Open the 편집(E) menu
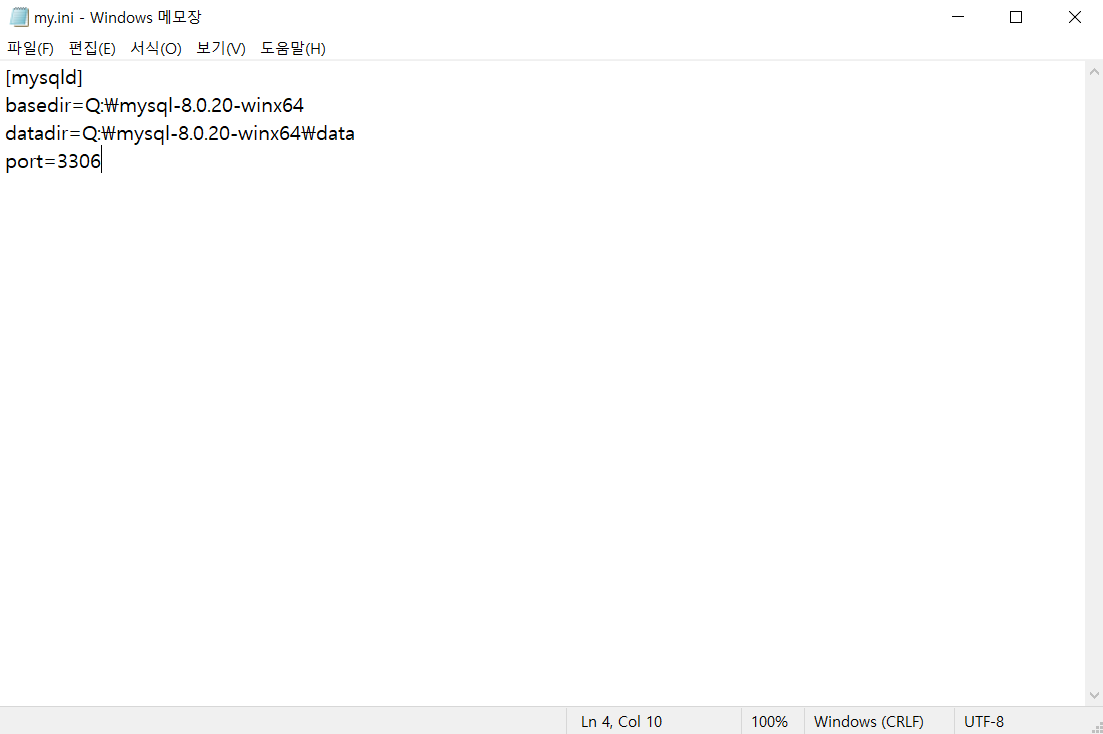 (92, 48)
